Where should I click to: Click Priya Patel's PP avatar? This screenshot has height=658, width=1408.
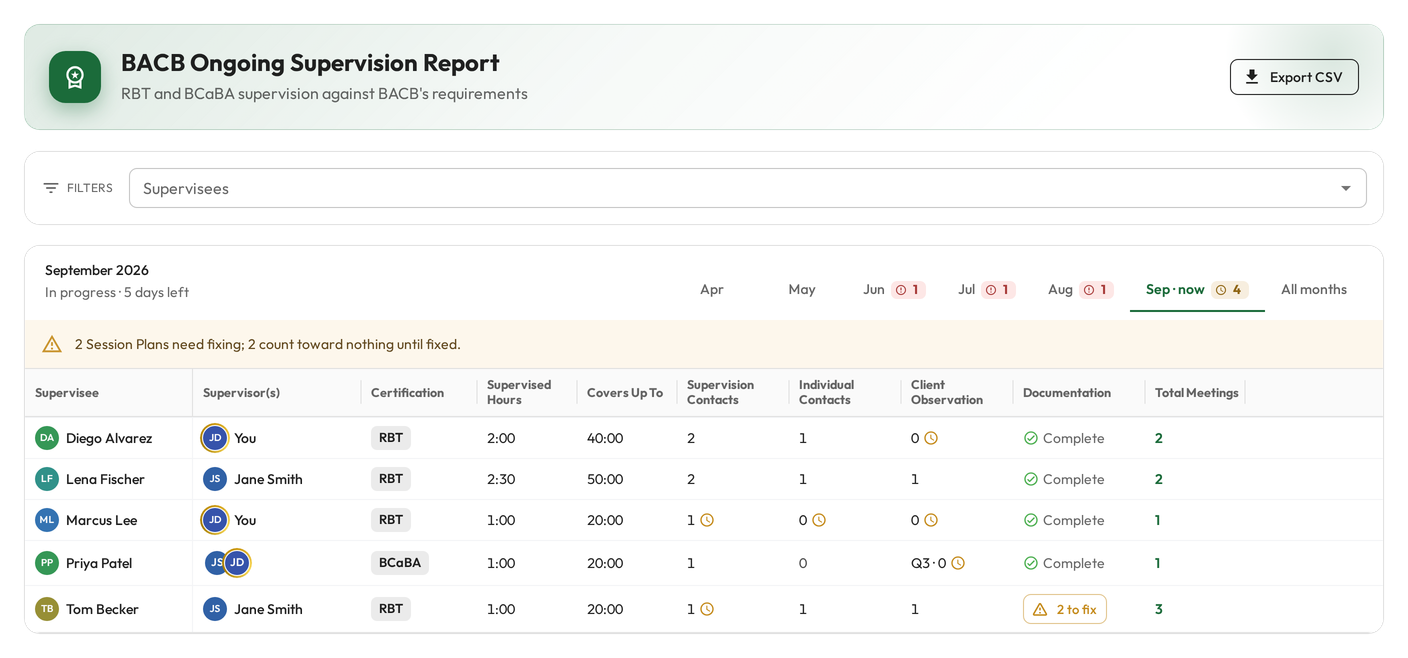47,563
